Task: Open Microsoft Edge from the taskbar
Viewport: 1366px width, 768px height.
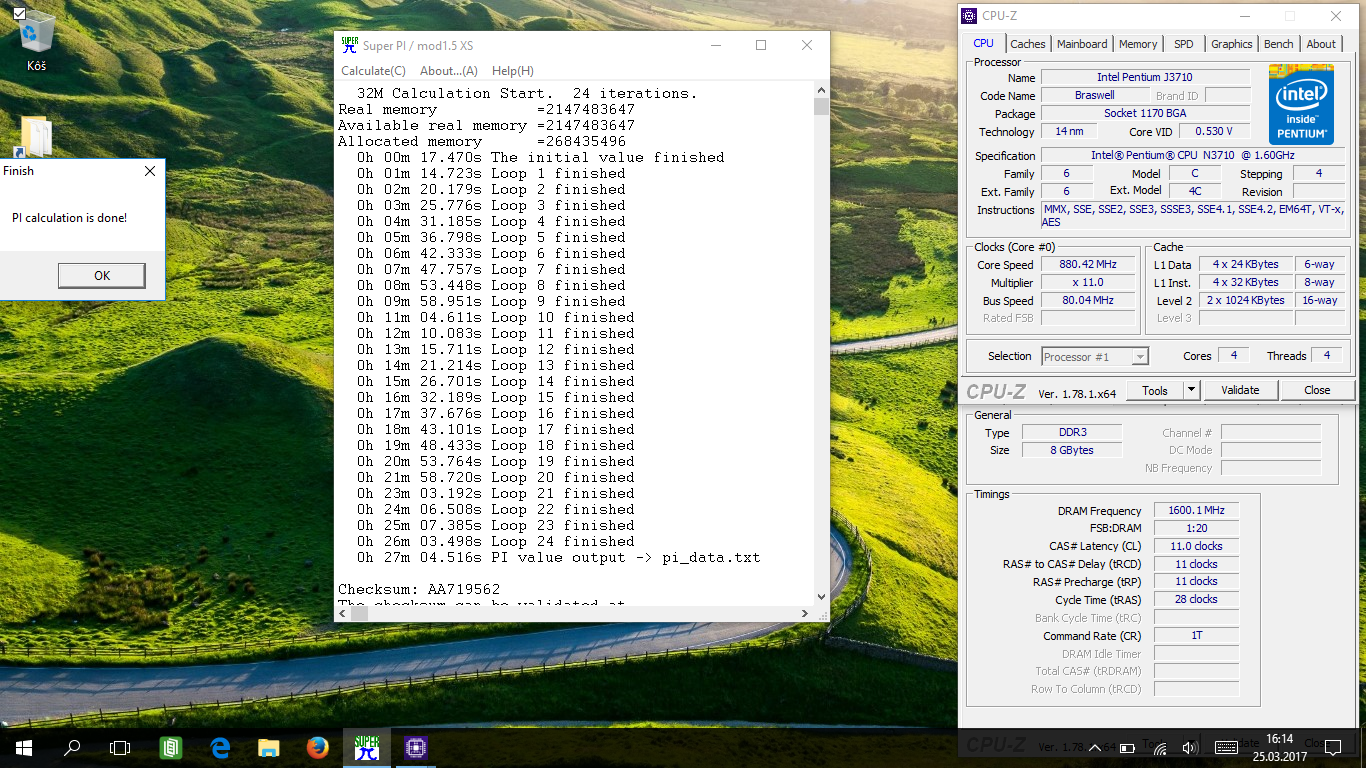Action: (x=220, y=747)
